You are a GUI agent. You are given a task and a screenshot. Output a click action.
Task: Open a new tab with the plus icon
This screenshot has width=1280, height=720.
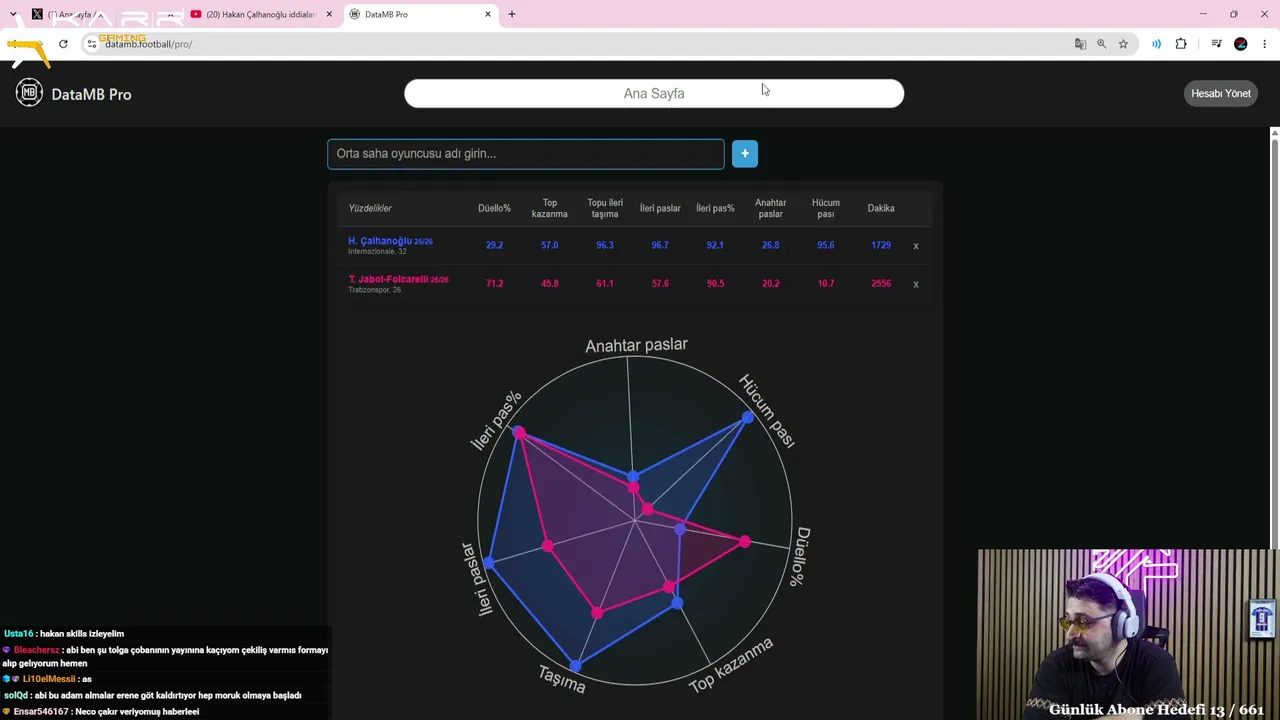pyautogui.click(x=512, y=14)
